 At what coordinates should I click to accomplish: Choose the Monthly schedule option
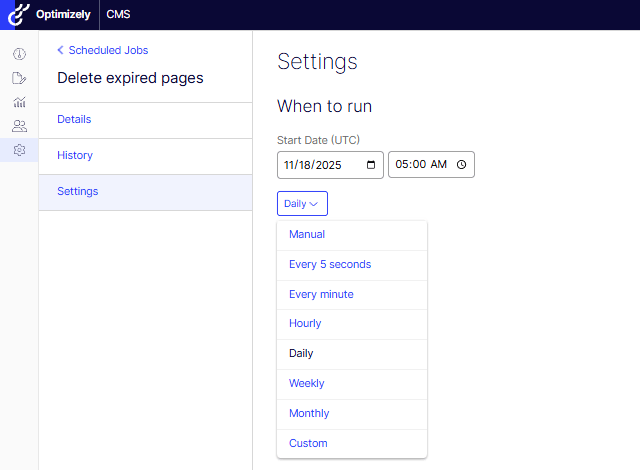click(x=309, y=414)
